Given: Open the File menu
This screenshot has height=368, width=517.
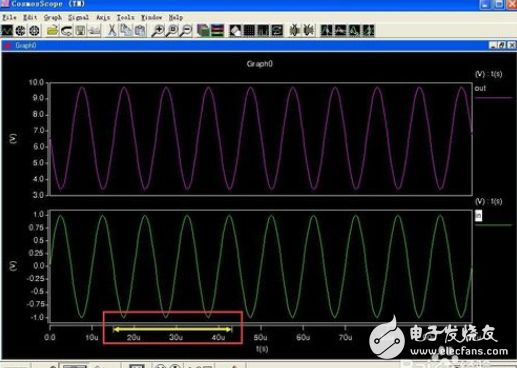Looking at the screenshot, I should (x=9, y=17).
